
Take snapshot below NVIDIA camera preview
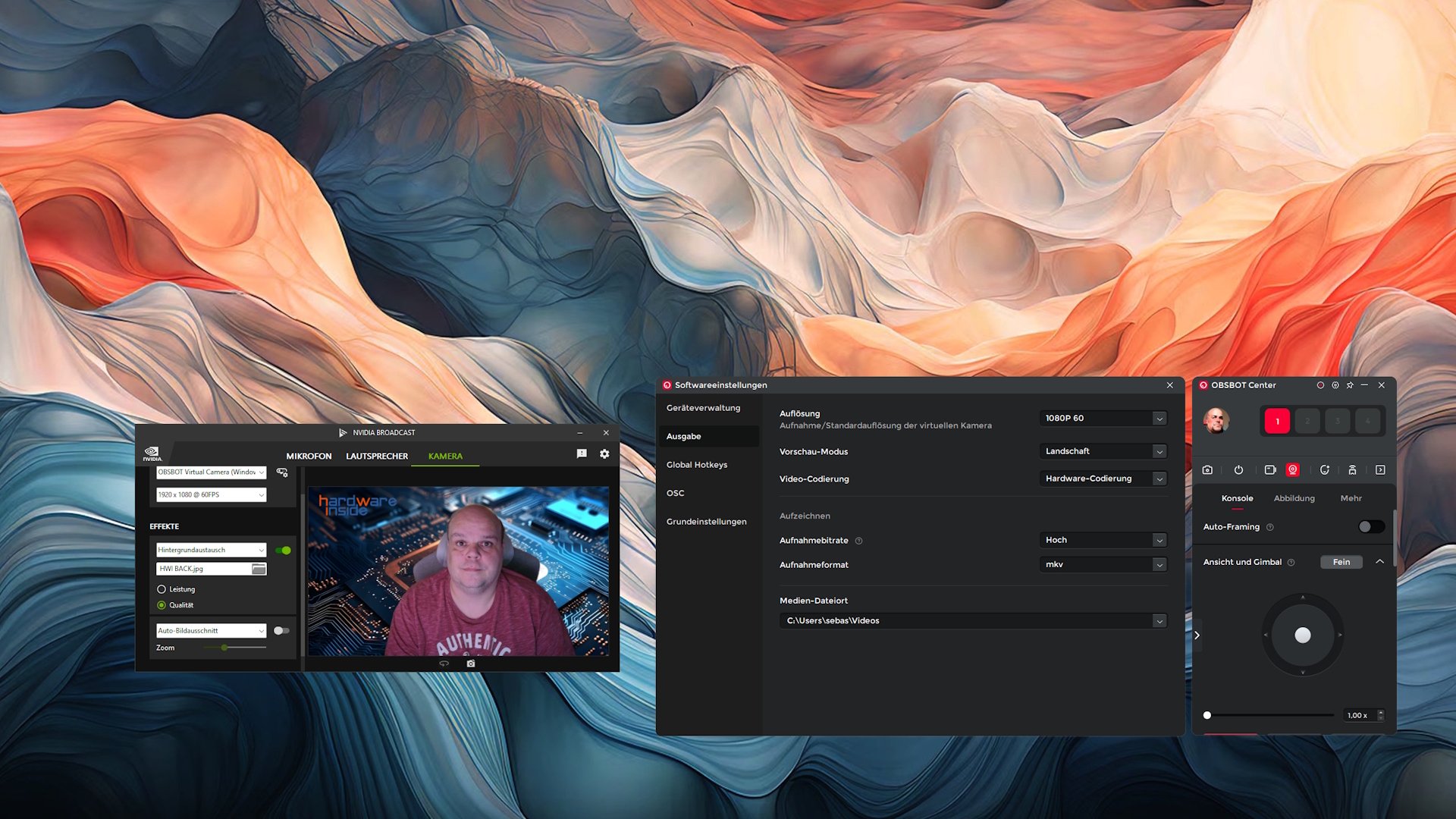coord(471,664)
